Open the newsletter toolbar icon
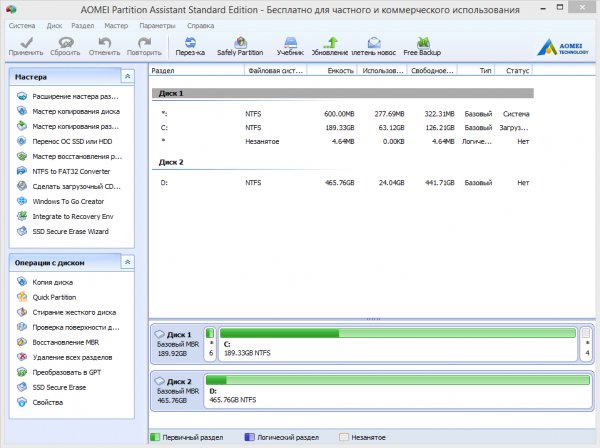This screenshot has width=600, height=448. click(374, 46)
